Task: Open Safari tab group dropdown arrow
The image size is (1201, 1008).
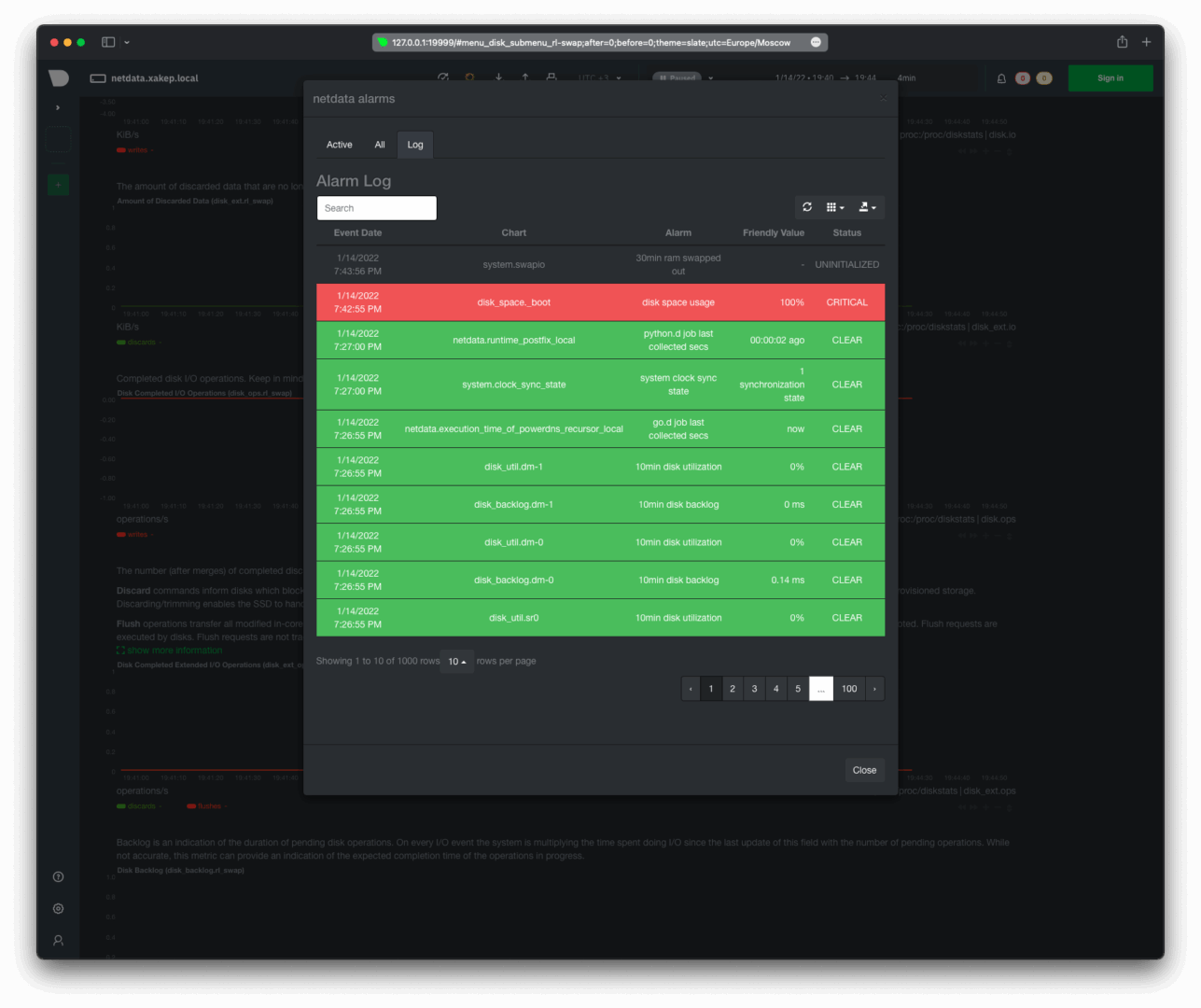Action: coord(127,42)
